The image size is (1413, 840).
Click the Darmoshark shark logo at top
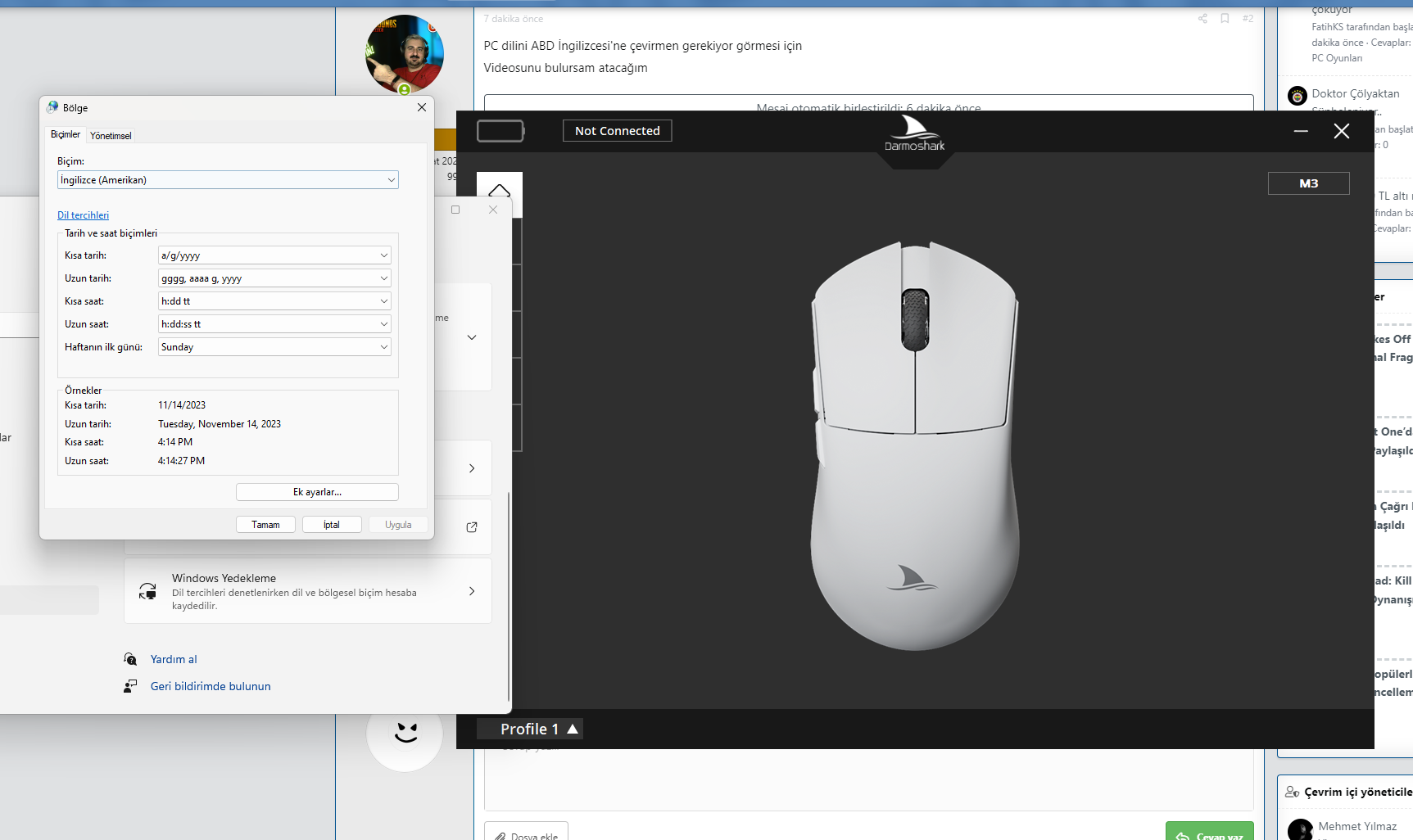pyautogui.click(x=915, y=133)
